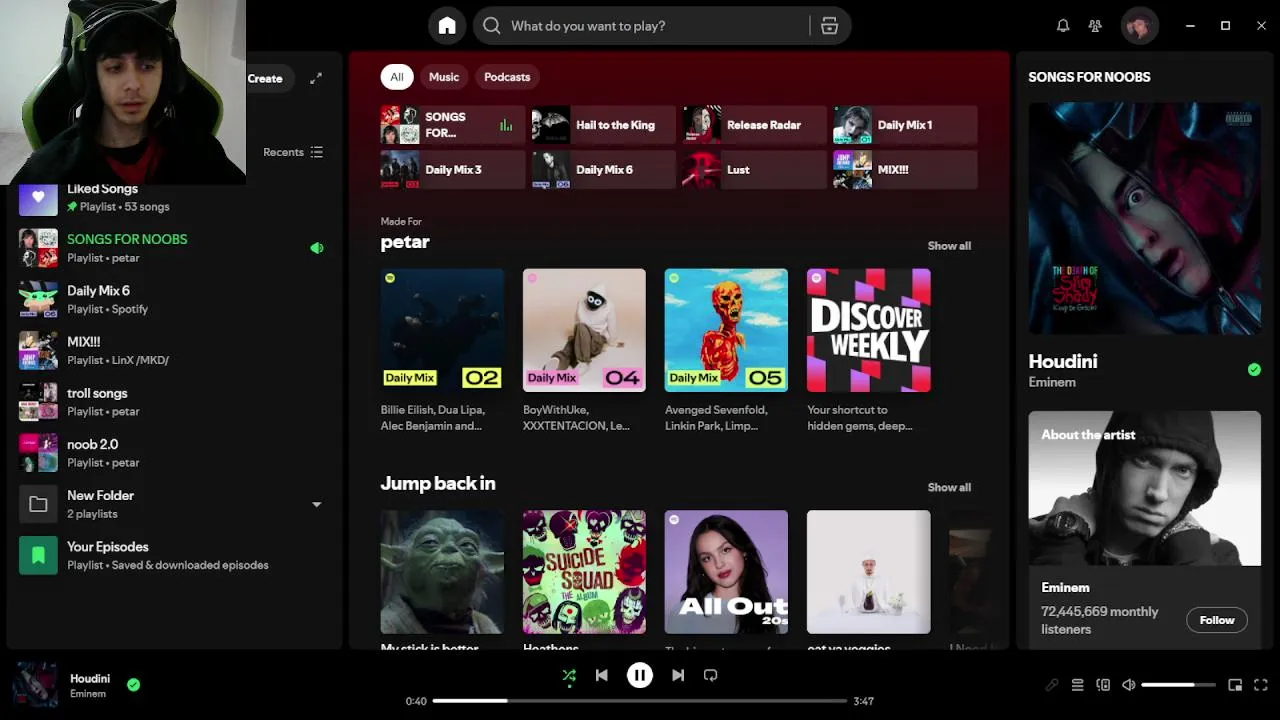1280x720 pixels.
Task: Click the SONGS FOR NOOBS panel heading
Action: (1089, 77)
